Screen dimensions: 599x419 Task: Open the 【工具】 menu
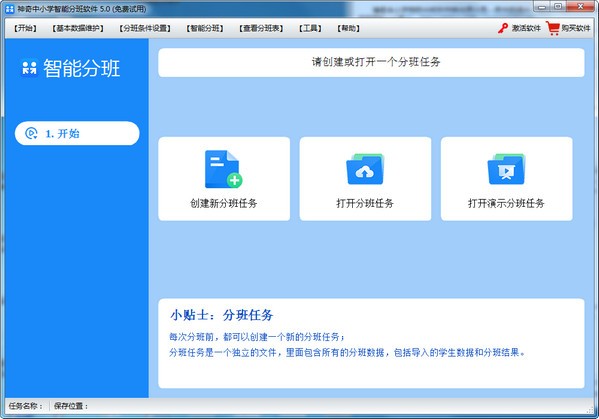(x=310, y=28)
